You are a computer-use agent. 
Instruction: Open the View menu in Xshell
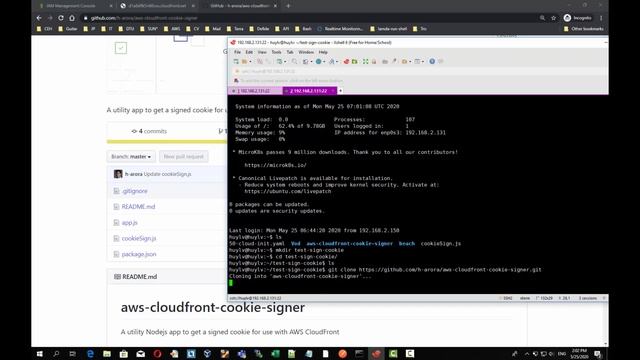262,52
